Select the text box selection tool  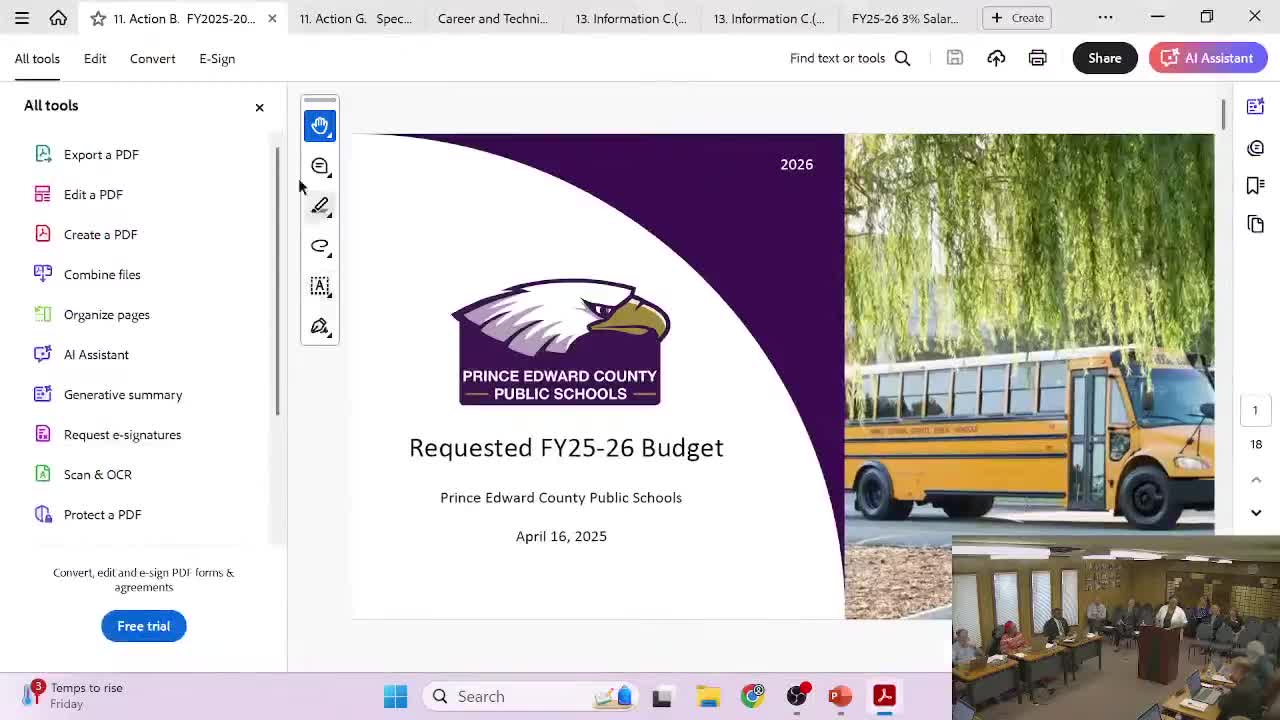point(320,286)
